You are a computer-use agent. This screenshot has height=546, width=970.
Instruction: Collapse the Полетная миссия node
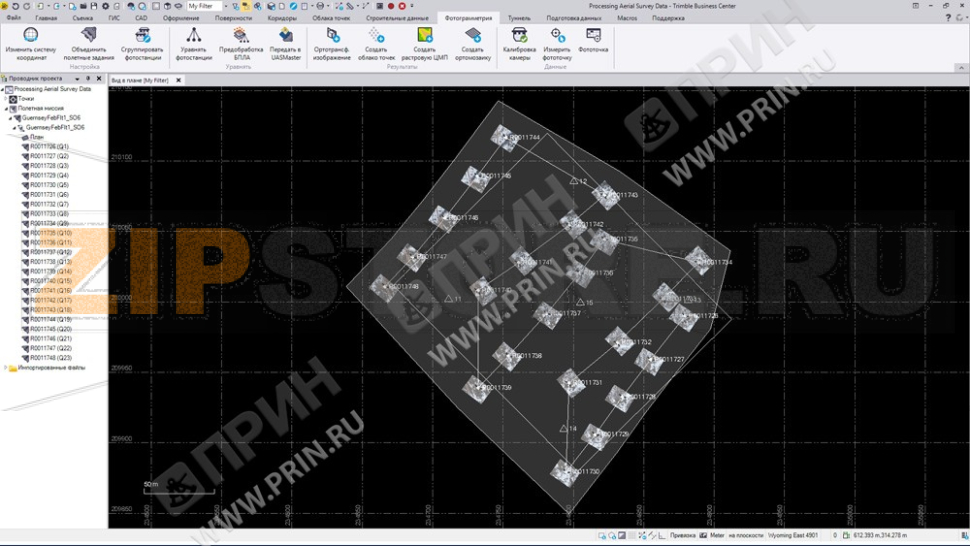pyautogui.click(x=6, y=108)
